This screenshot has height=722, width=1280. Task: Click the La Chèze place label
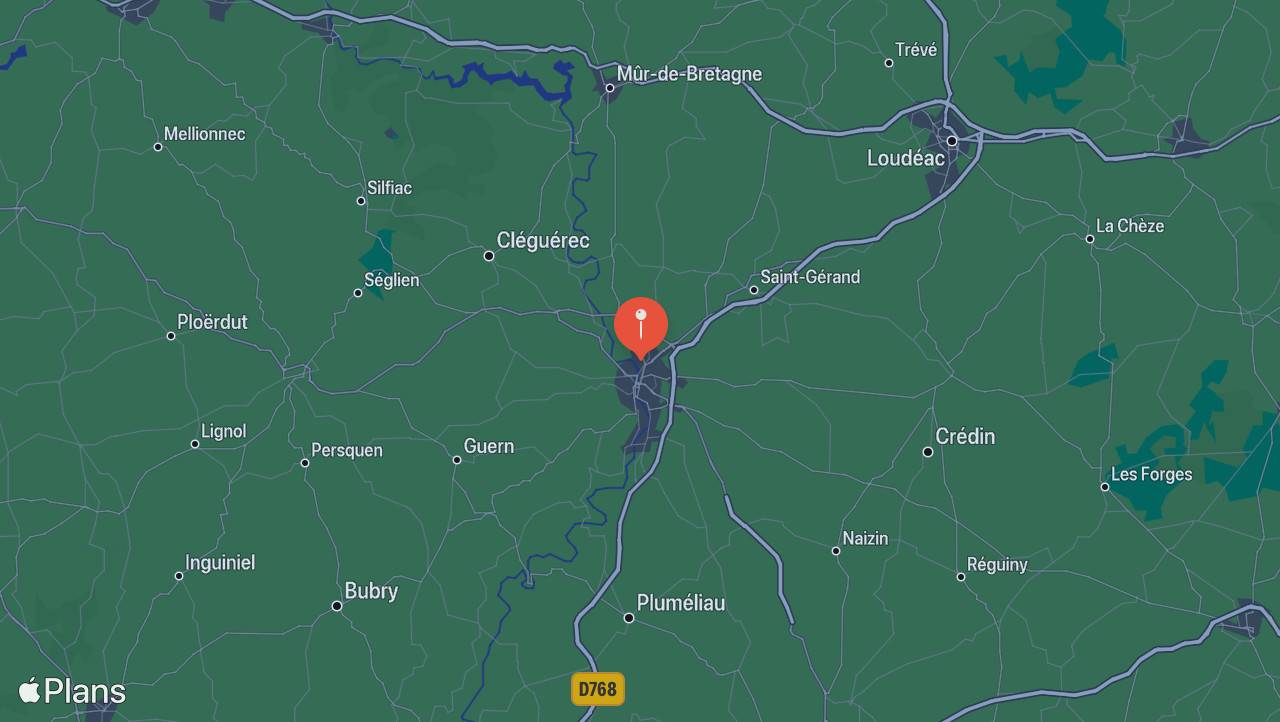tap(1130, 226)
